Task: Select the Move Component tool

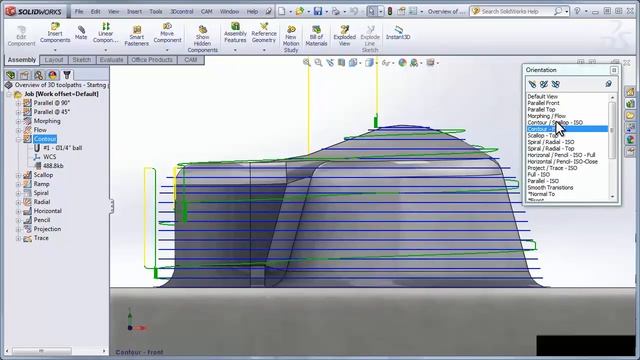Action: (167, 33)
